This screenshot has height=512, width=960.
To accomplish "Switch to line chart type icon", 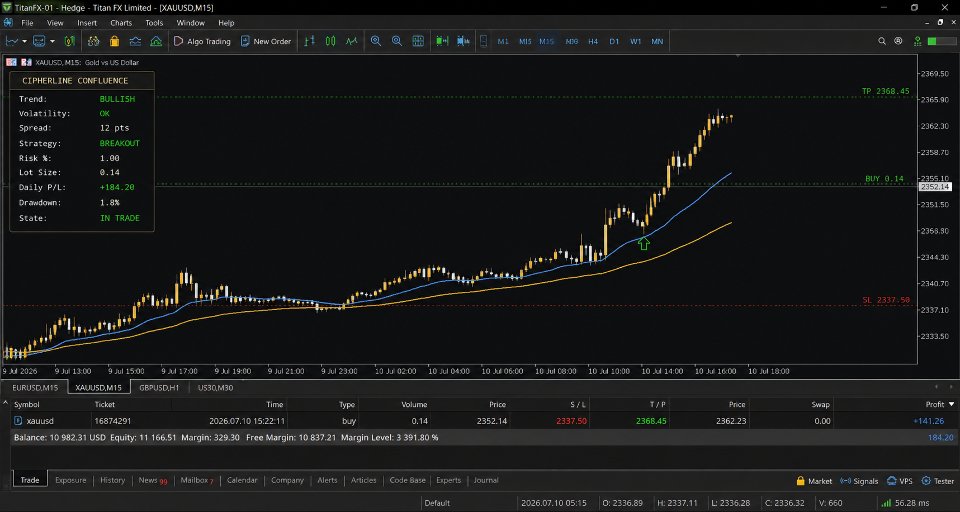I will [351, 41].
